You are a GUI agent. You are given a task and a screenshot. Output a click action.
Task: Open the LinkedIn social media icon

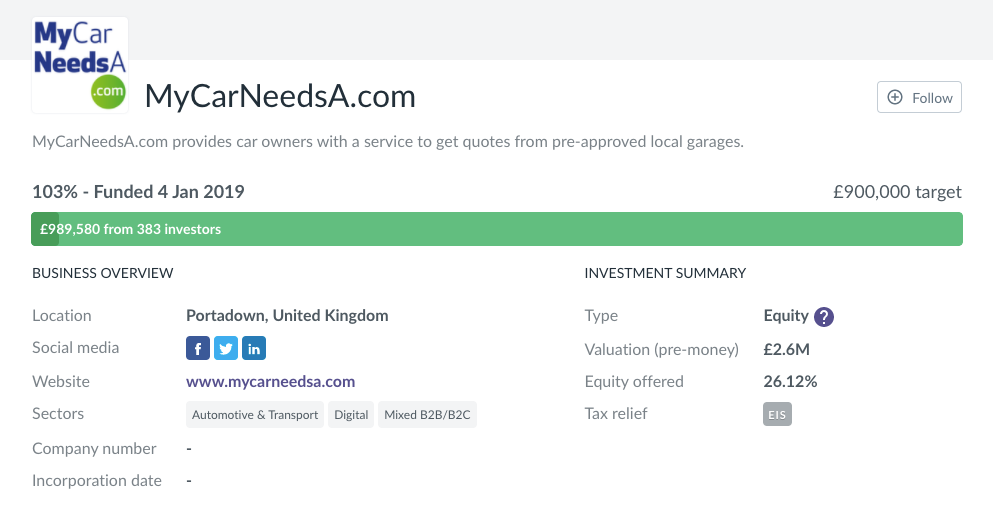click(254, 348)
